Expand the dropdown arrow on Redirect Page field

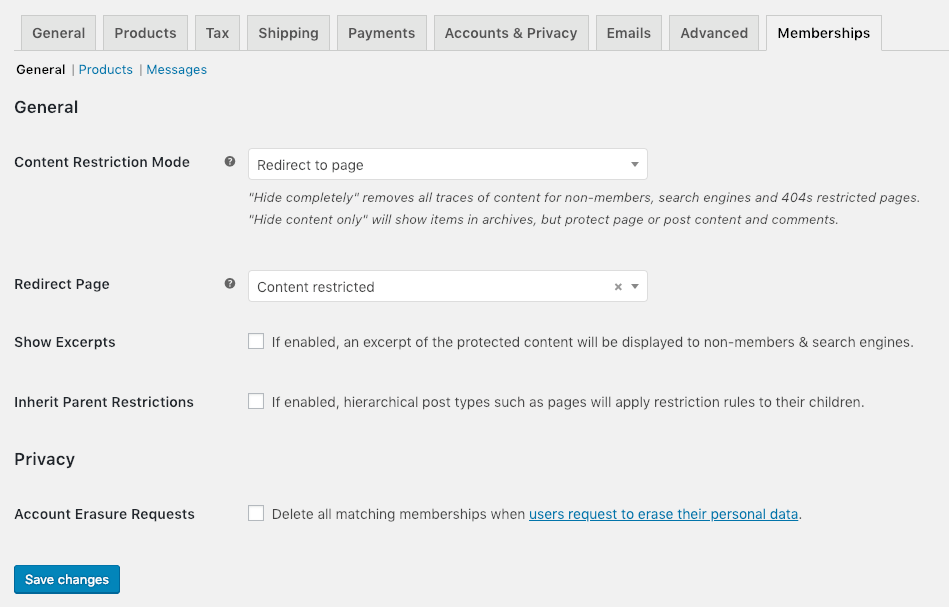(634, 286)
